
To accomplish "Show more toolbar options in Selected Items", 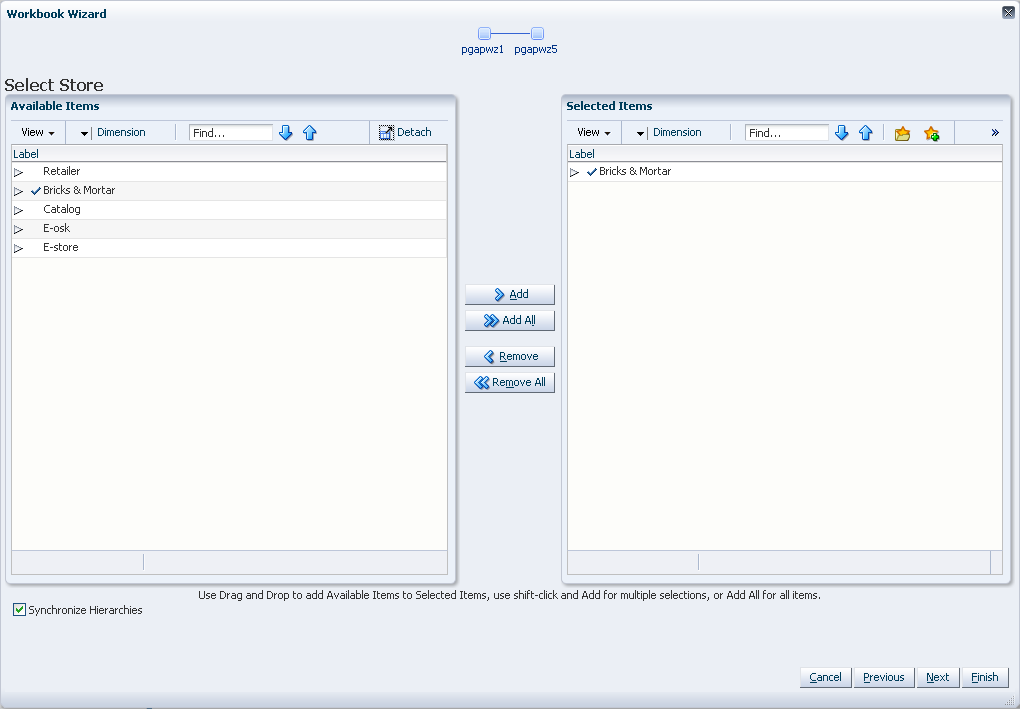I will pos(995,133).
